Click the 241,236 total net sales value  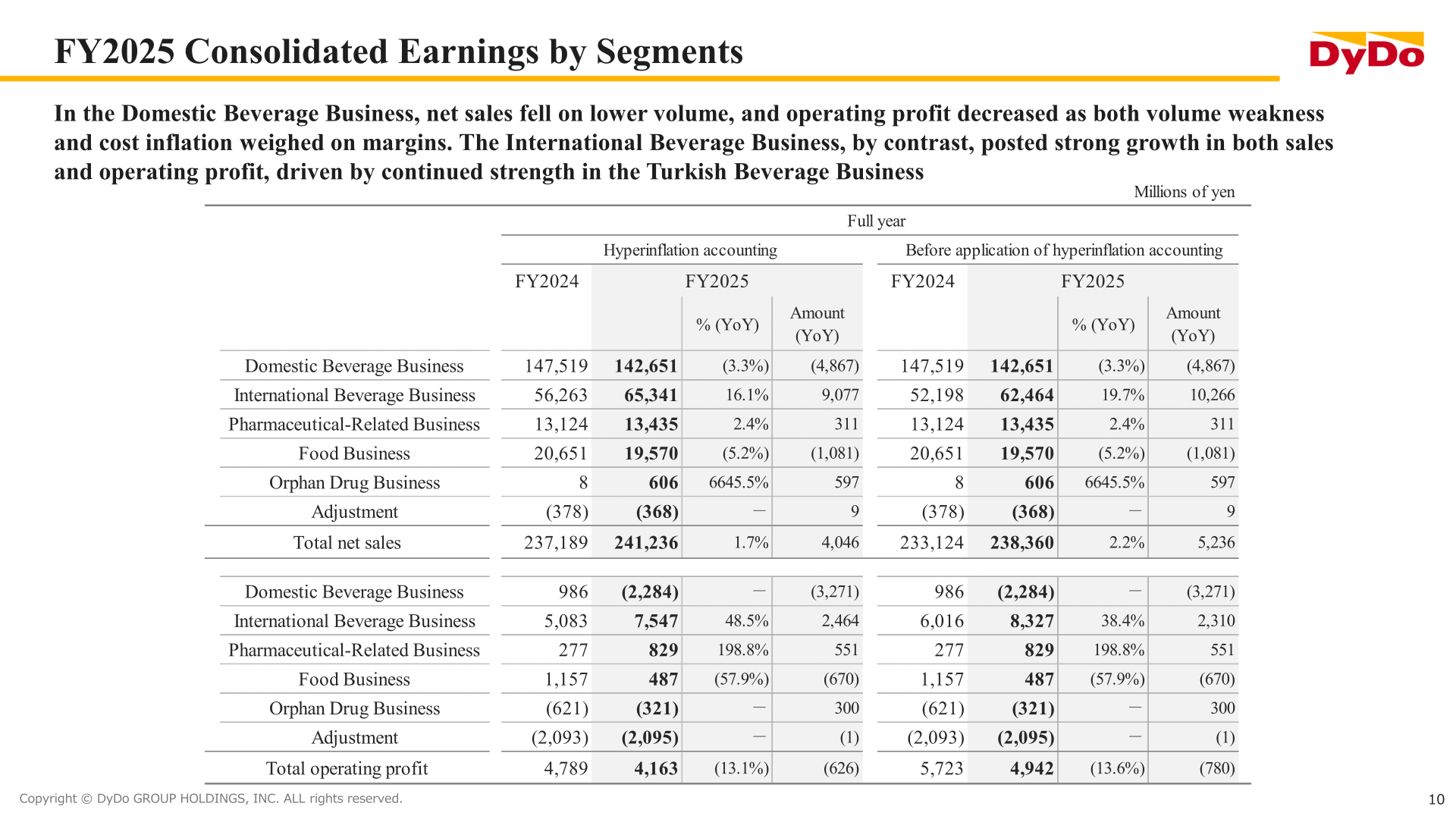646,543
